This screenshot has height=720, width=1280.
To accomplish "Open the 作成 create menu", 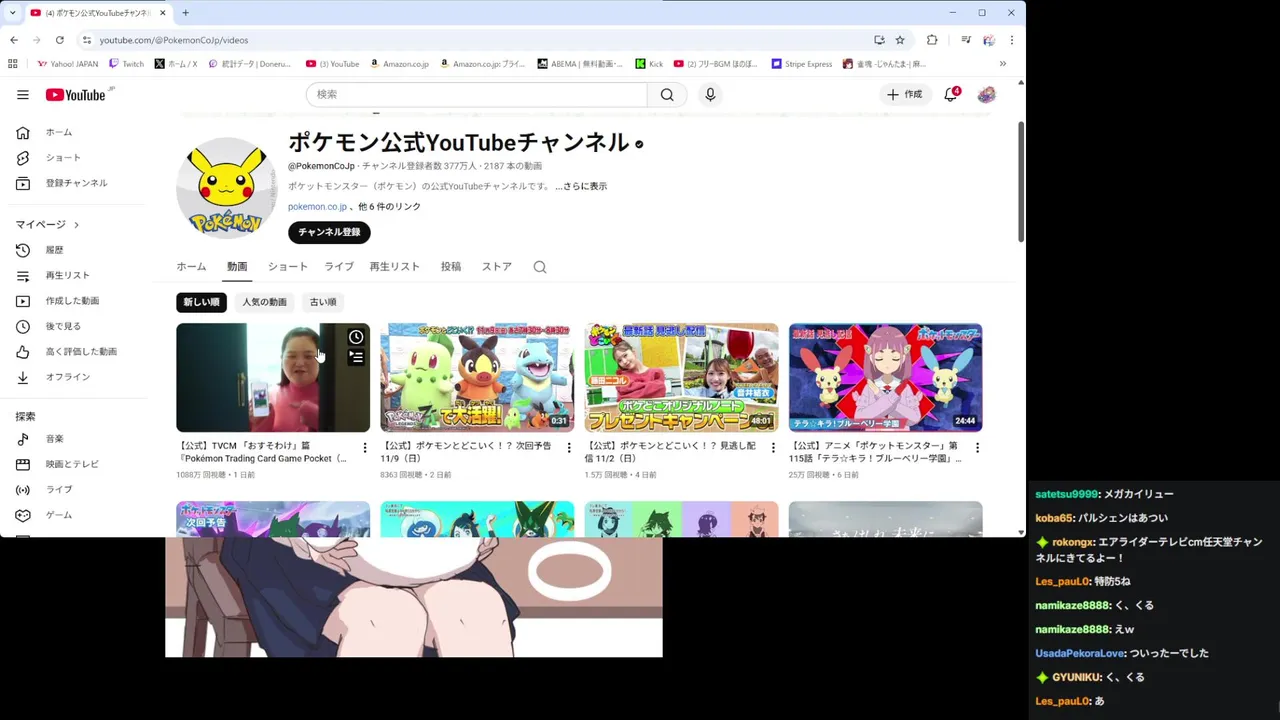I will (x=905, y=94).
